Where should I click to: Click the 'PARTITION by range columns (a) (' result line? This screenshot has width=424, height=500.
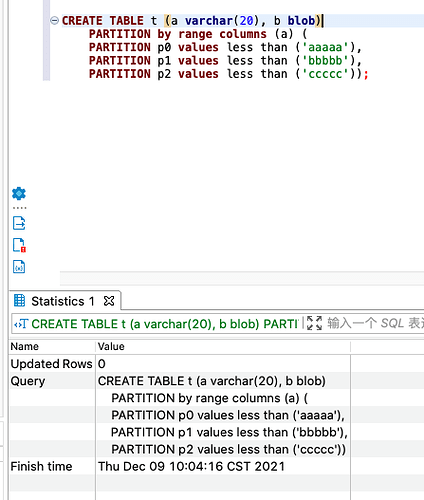[x=210, y=398]
